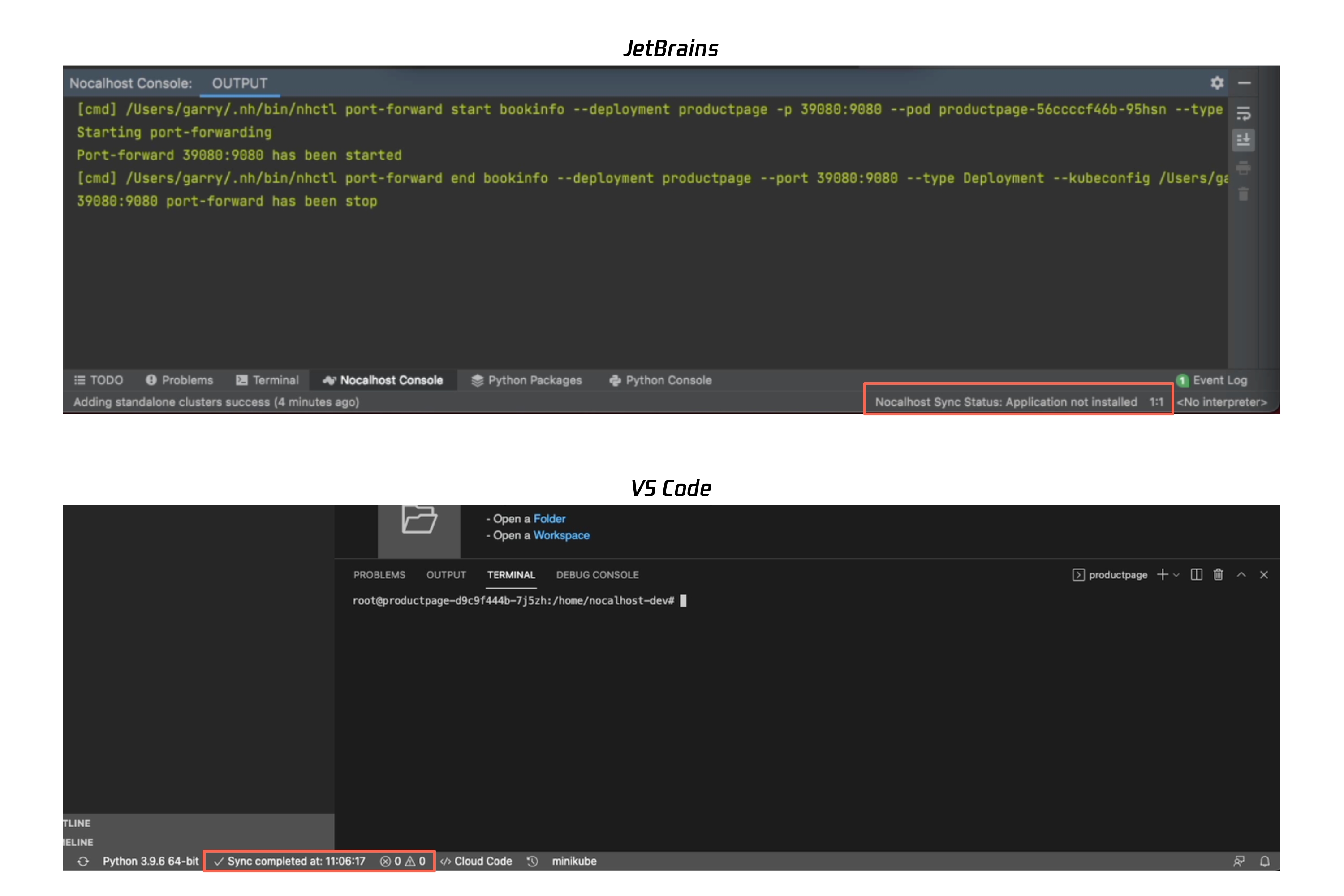1344x896 pixels.
Task: Click the feedback icon in VS Code status bar
Action: (x=1239, y=861)
